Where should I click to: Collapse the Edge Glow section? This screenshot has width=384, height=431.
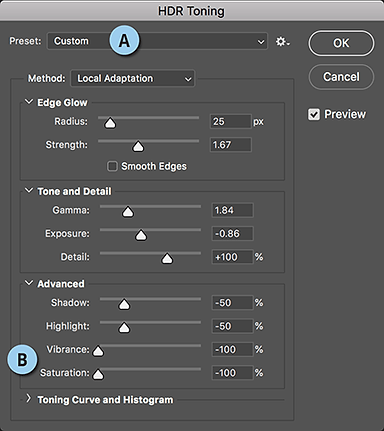coord(29,102)
